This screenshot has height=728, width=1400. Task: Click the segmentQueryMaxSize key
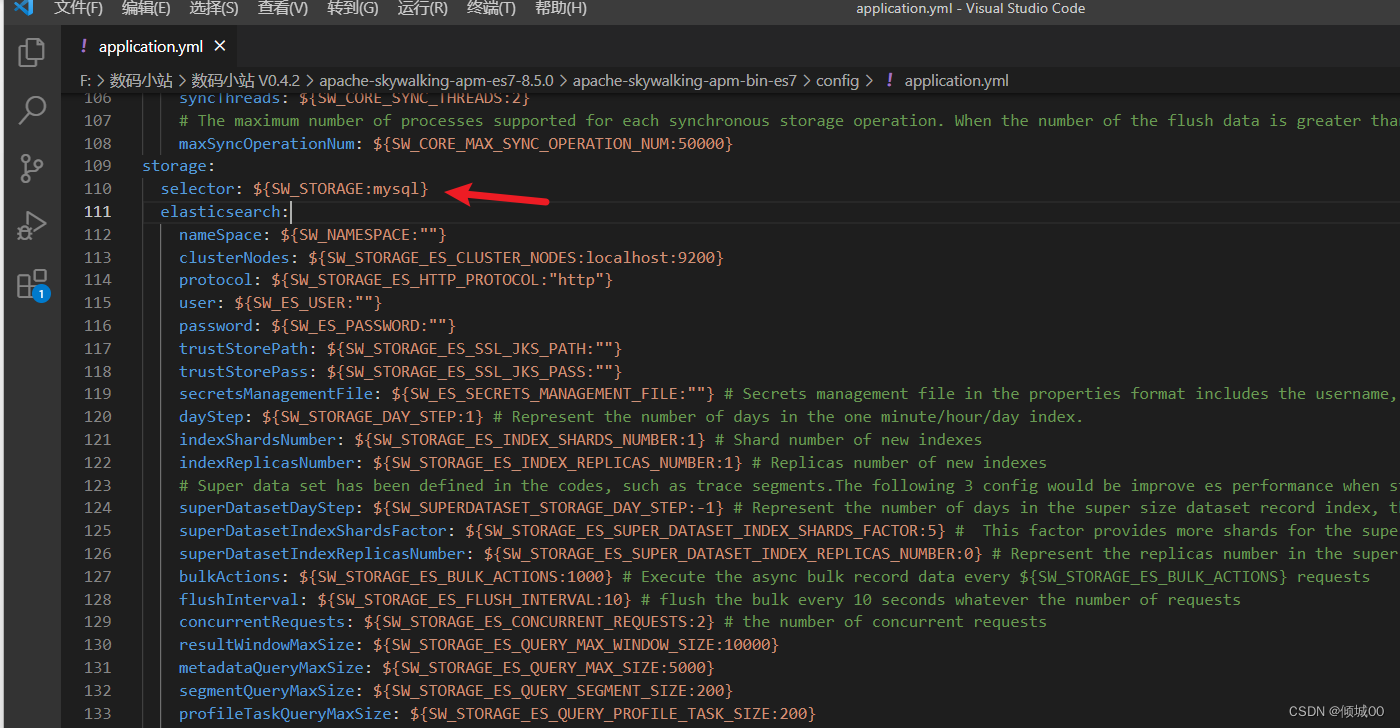tap(266, 691)
